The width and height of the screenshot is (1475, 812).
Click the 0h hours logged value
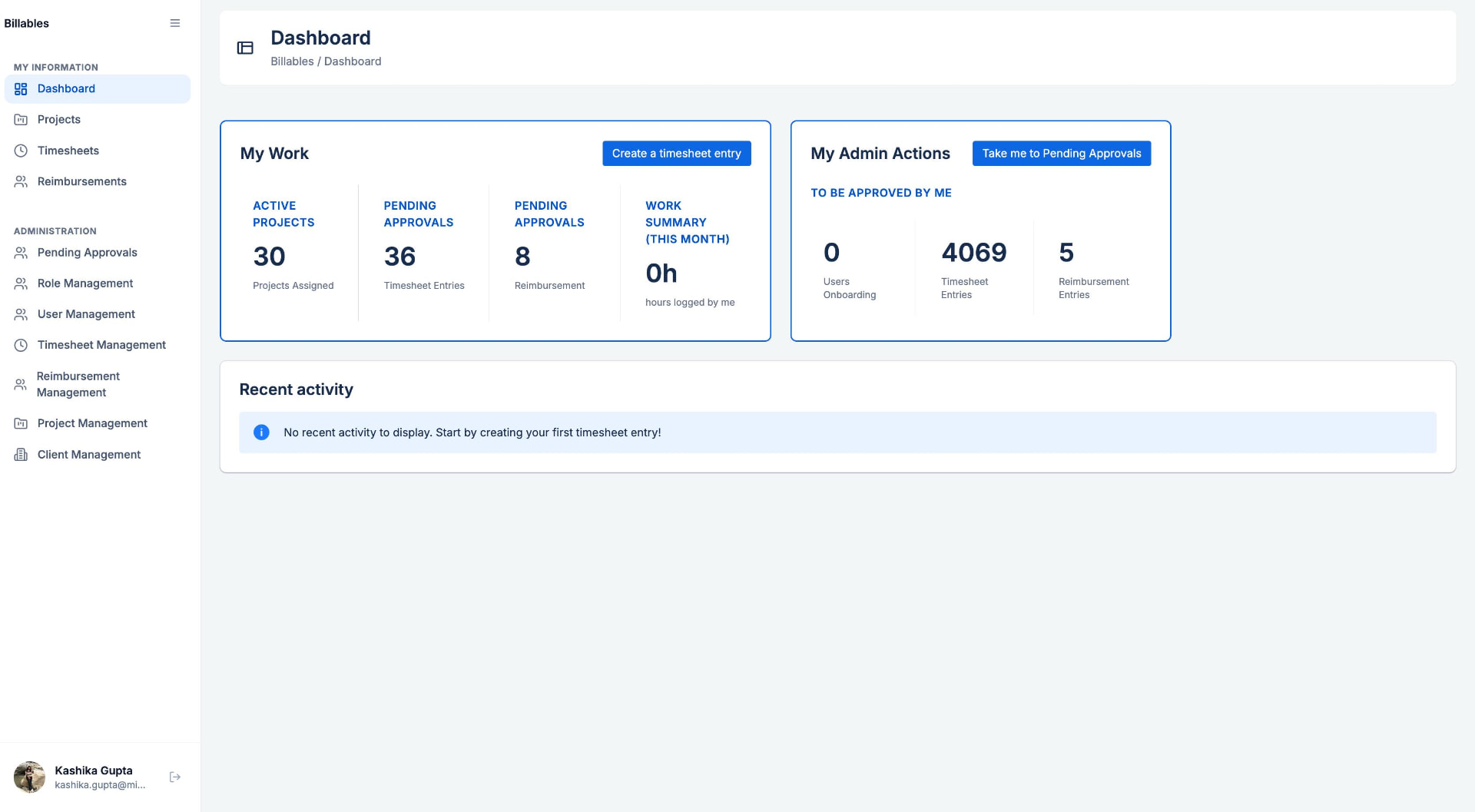661,273
